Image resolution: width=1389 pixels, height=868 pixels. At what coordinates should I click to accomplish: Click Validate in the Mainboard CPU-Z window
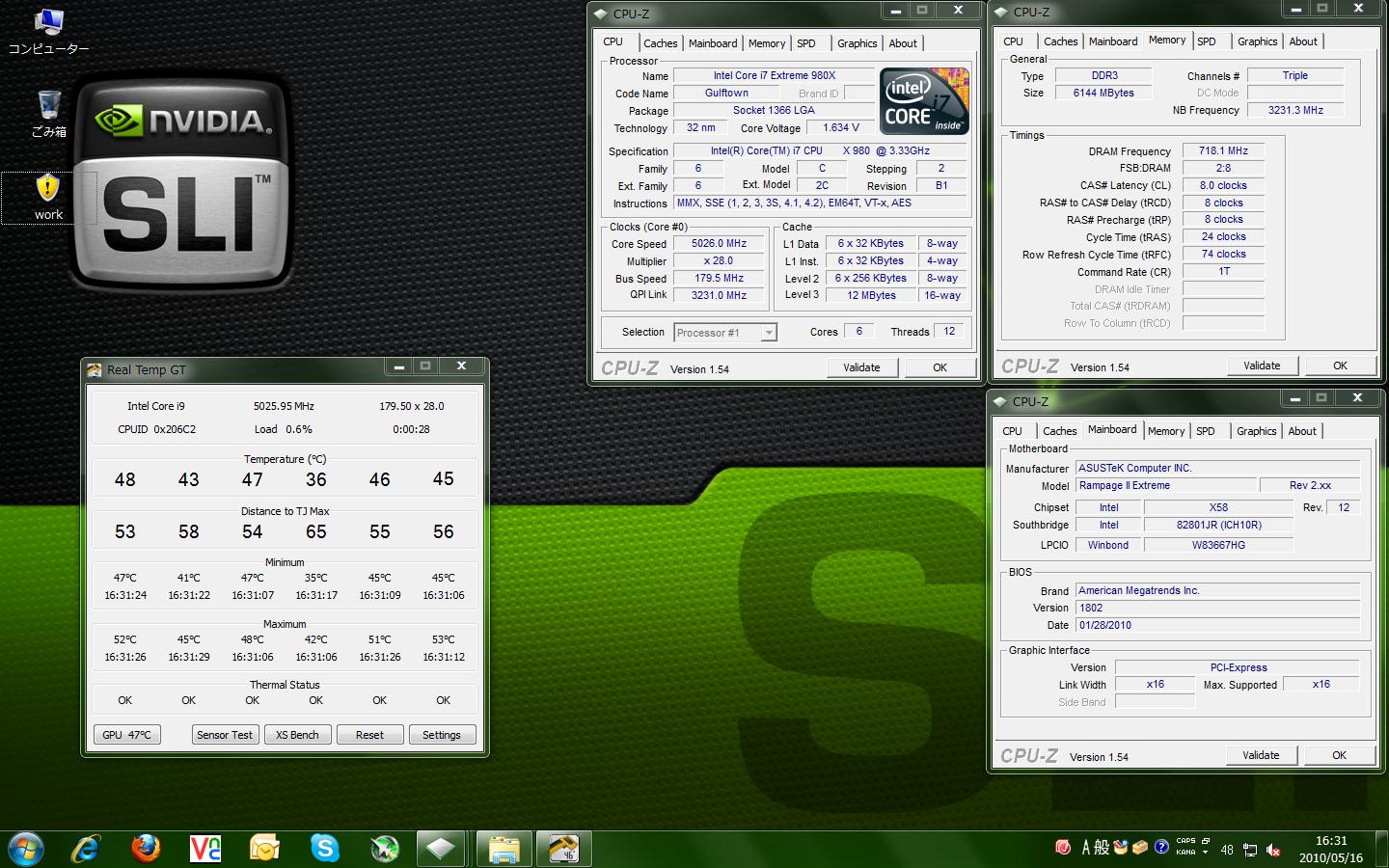pyautogui.click(x=1261, y=755)
